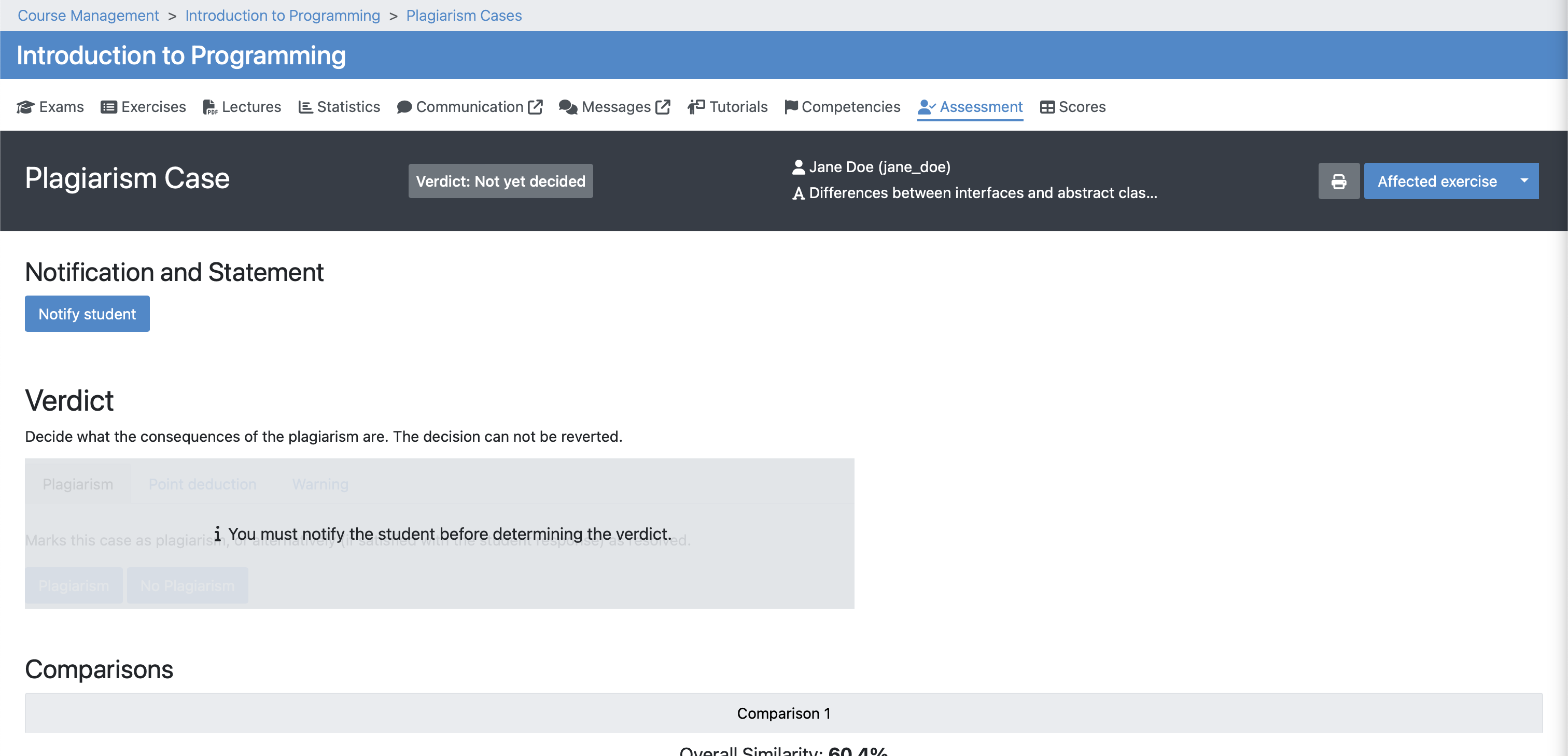The width and height of the screenshot is (1568, 756).
Task: Click the Competencies flag icon
Action: (791, 107)
